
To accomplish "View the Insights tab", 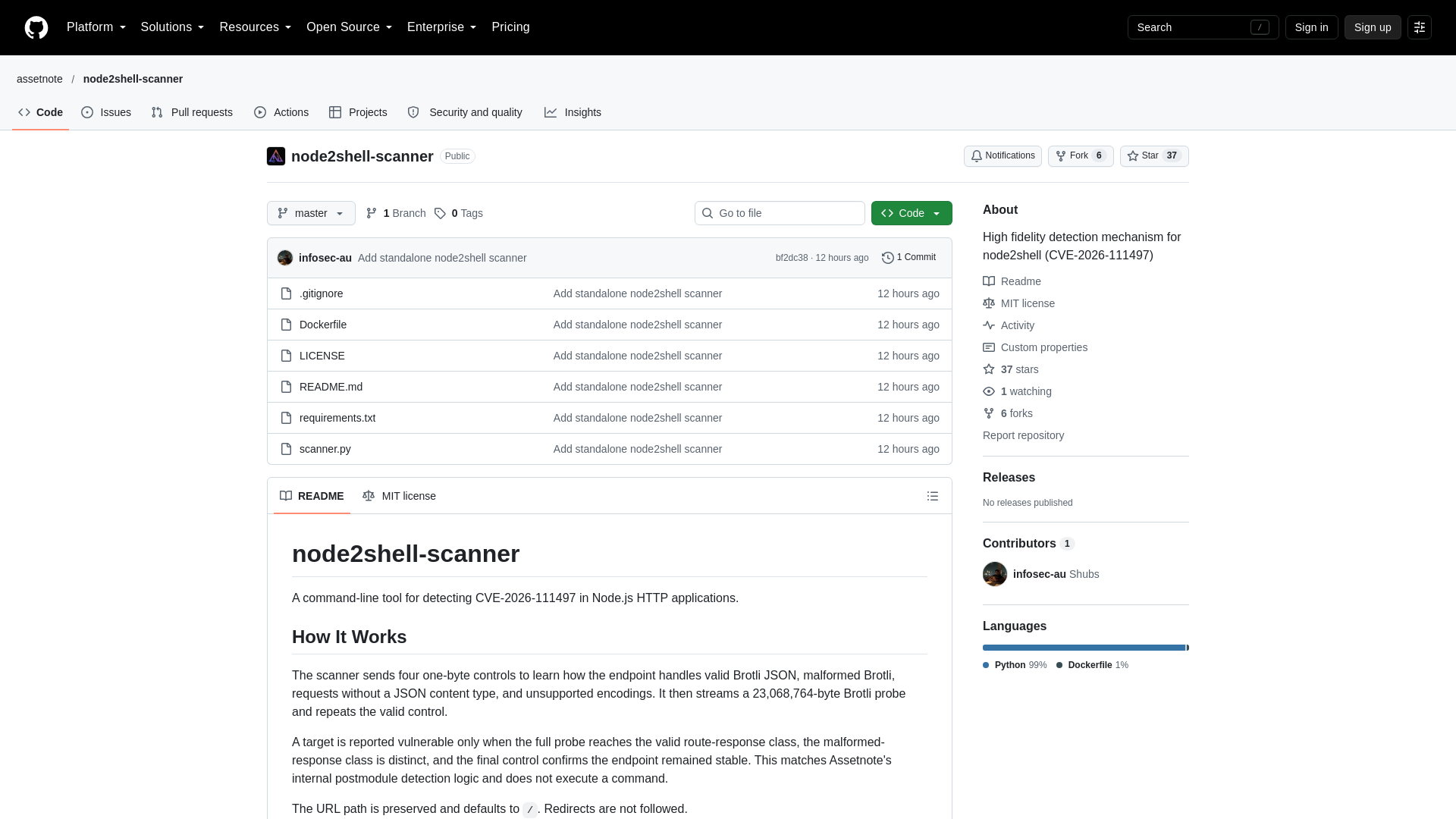I will (573, 112).
